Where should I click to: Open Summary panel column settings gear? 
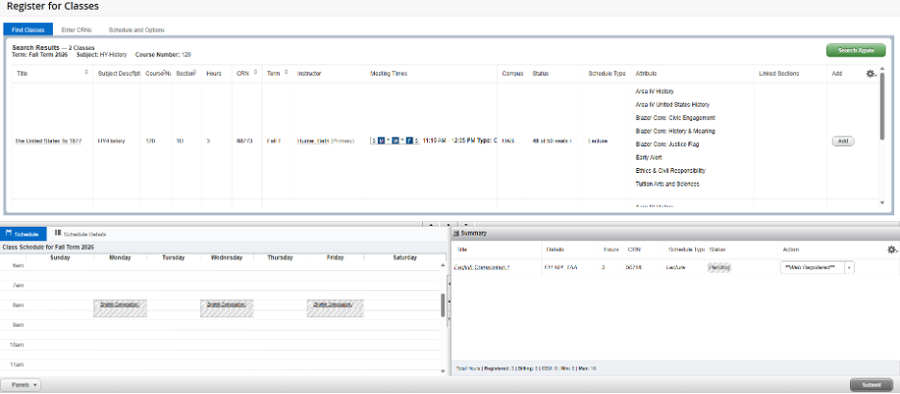(892, 250)
